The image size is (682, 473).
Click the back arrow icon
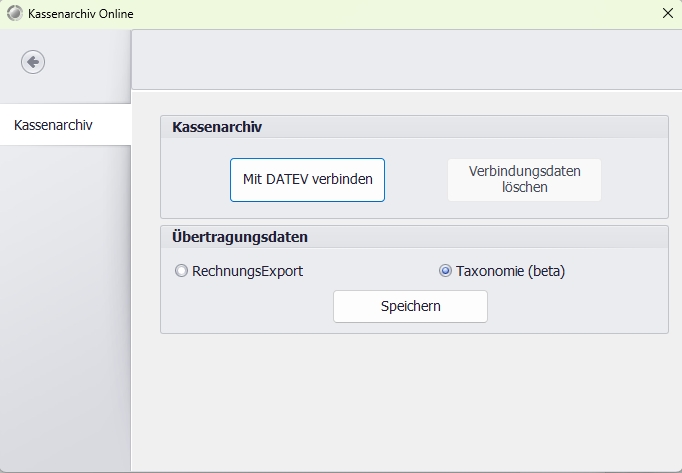click(33, 62)
